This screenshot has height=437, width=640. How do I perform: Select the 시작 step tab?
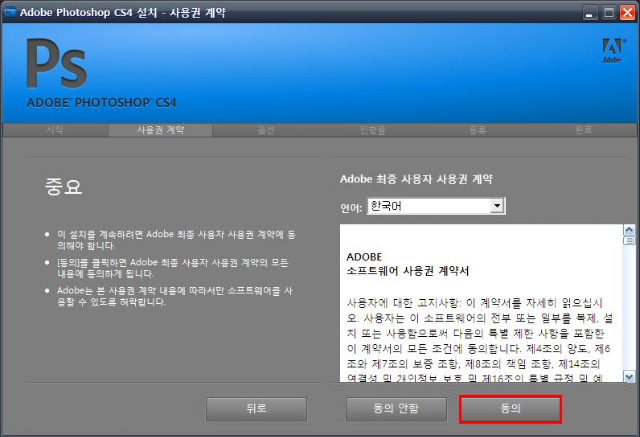pyautogui.click(x=55, y=130)
